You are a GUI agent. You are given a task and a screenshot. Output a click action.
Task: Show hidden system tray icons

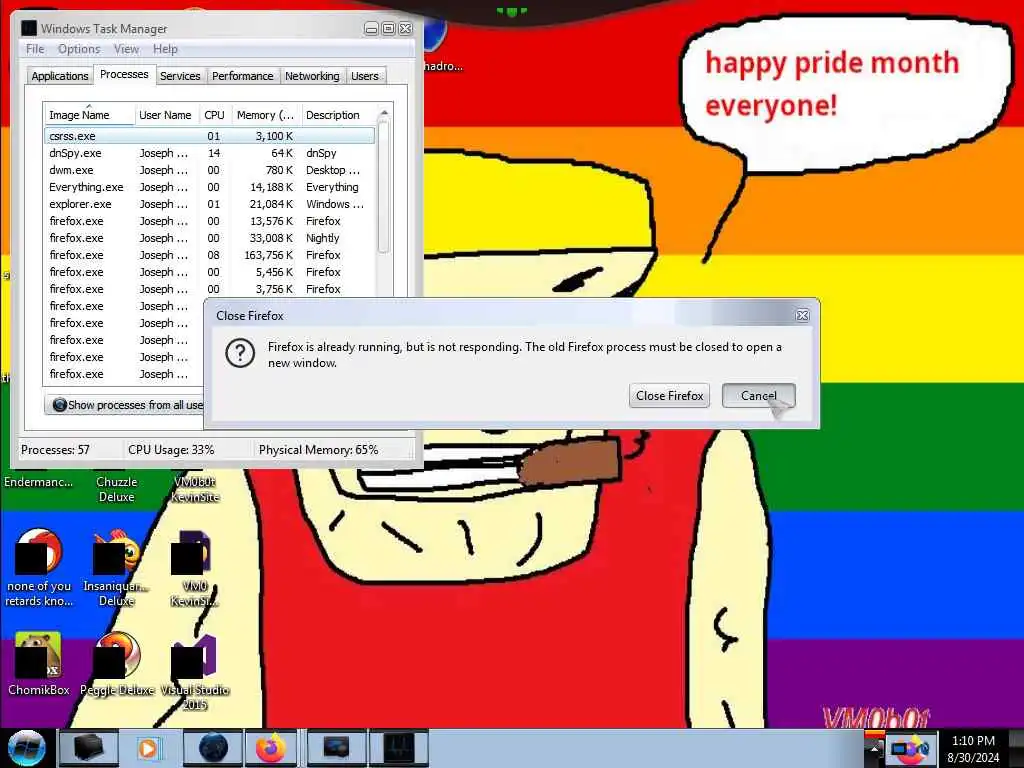pos(874,748)
